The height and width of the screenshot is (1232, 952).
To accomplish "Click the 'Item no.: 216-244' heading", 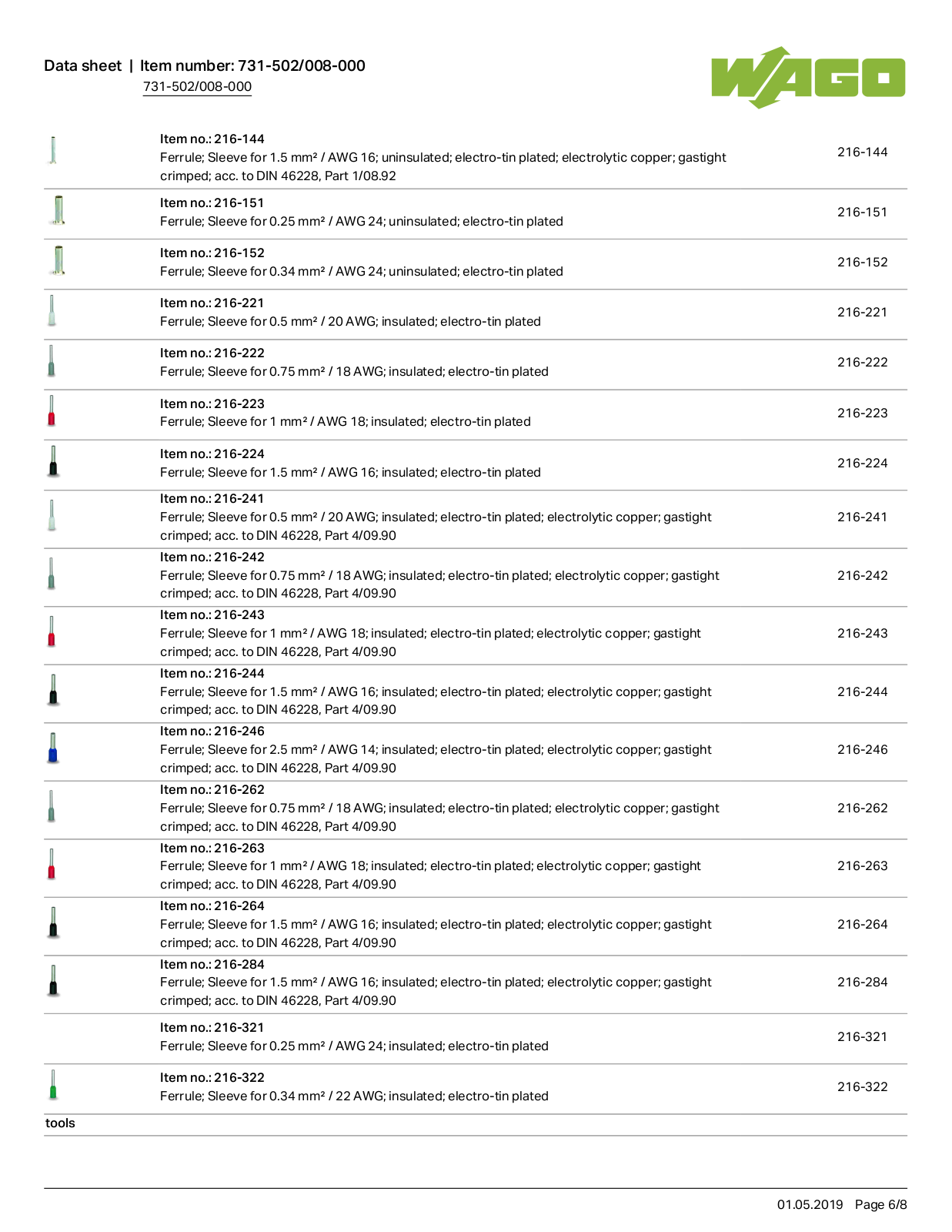I will point(212,674).
